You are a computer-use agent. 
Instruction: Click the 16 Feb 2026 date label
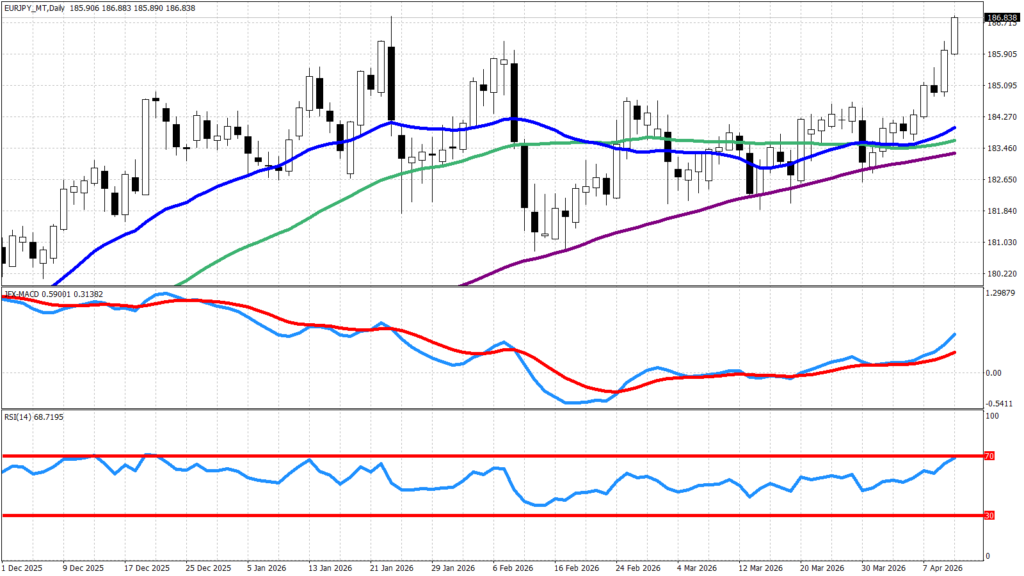tap(577, 568)
